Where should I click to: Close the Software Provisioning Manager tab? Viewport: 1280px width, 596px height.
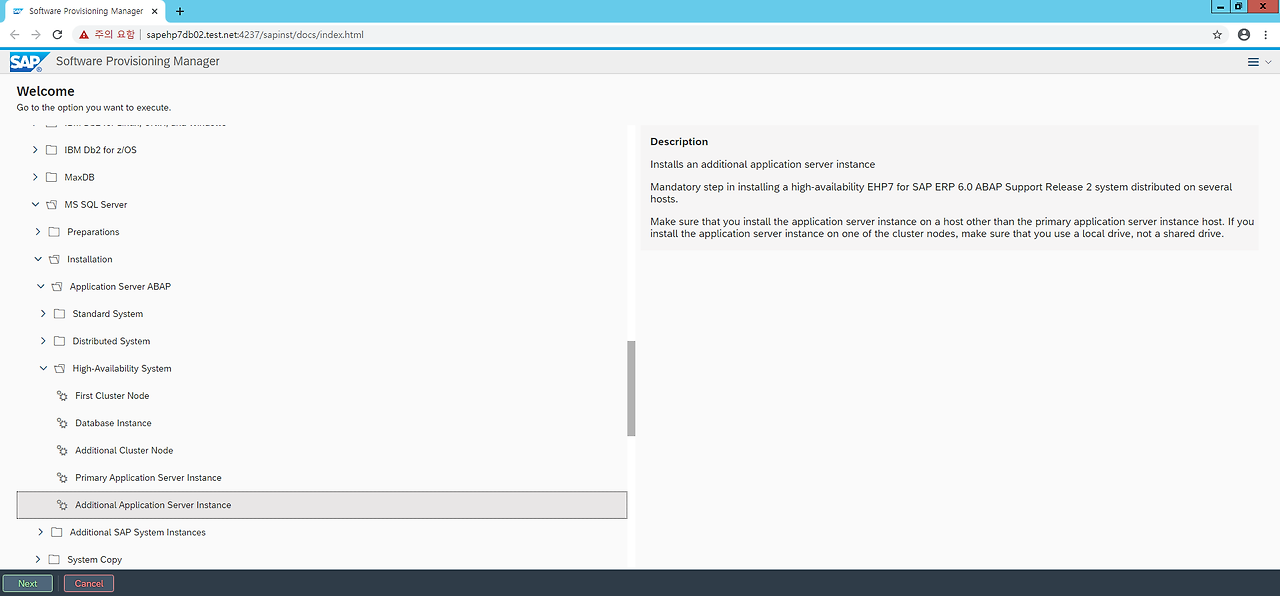tap(153, 11)
